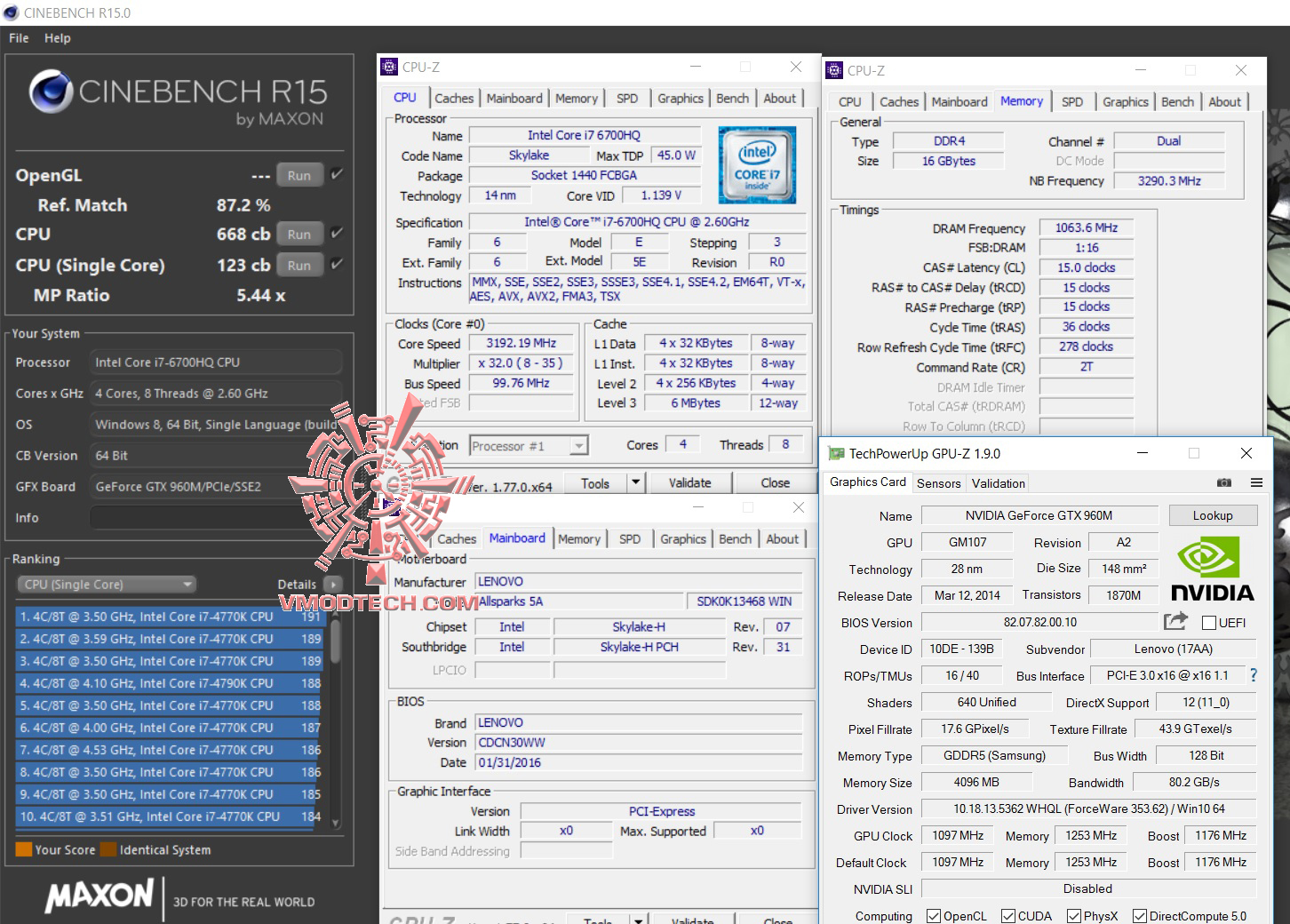Image resolution: width=1290 pixels, height=924 pixels.
Task: Click the BIOS Version '82.07.82.00.10' field
Action: point(1039,622)
